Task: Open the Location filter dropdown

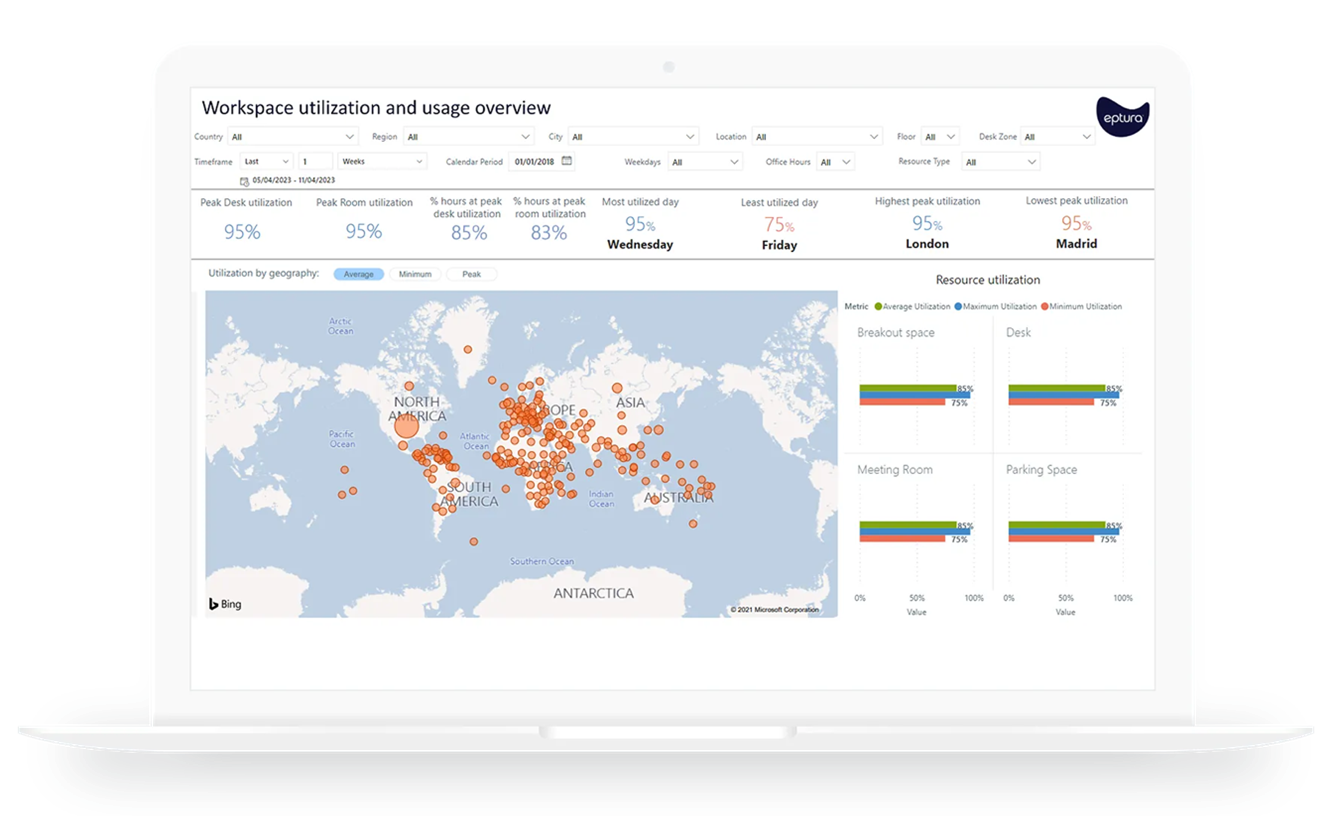Action: point(817,137)
